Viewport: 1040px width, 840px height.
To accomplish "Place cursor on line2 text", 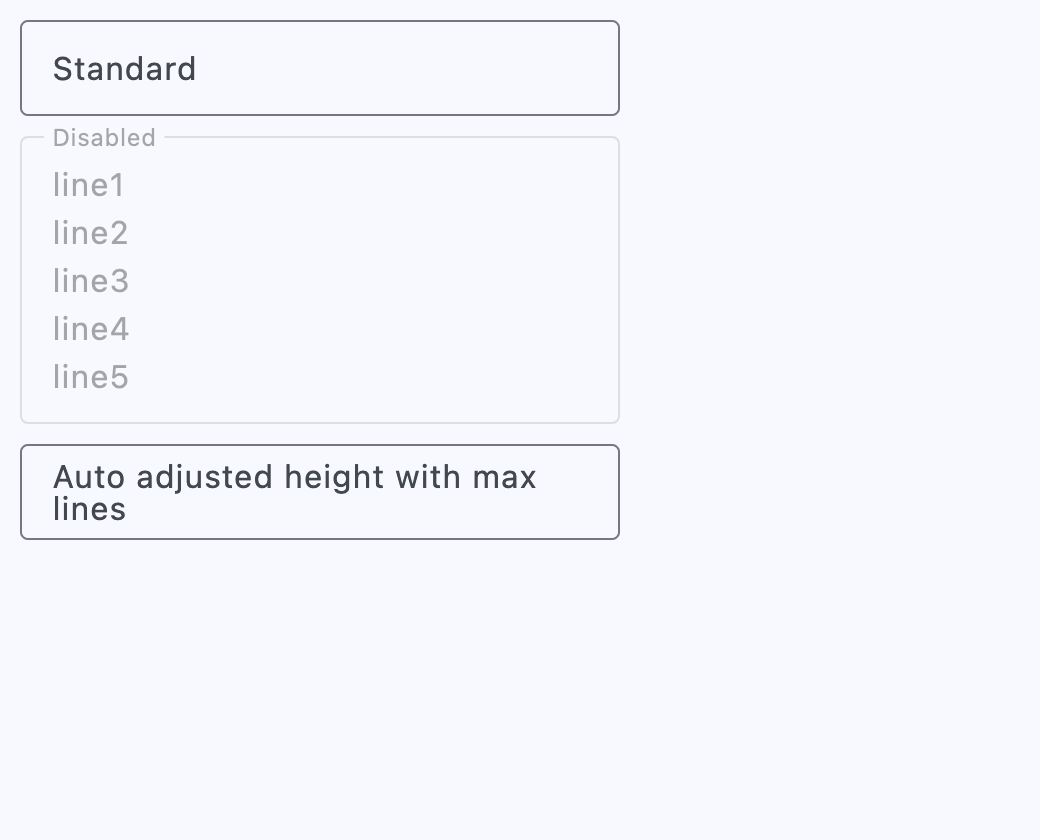I will click(x=90, y=233).
